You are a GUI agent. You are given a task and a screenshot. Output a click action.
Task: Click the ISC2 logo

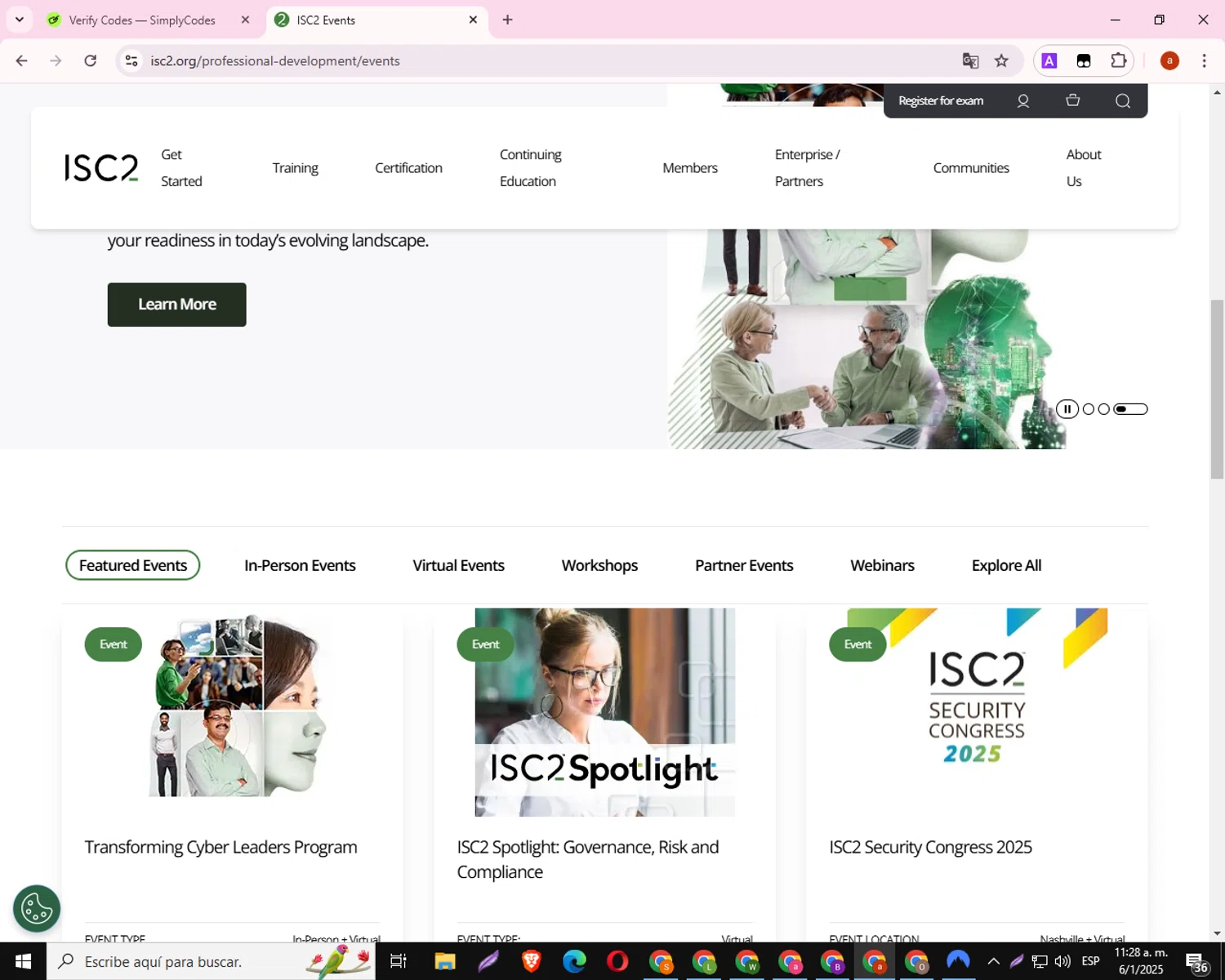point(101,167)
